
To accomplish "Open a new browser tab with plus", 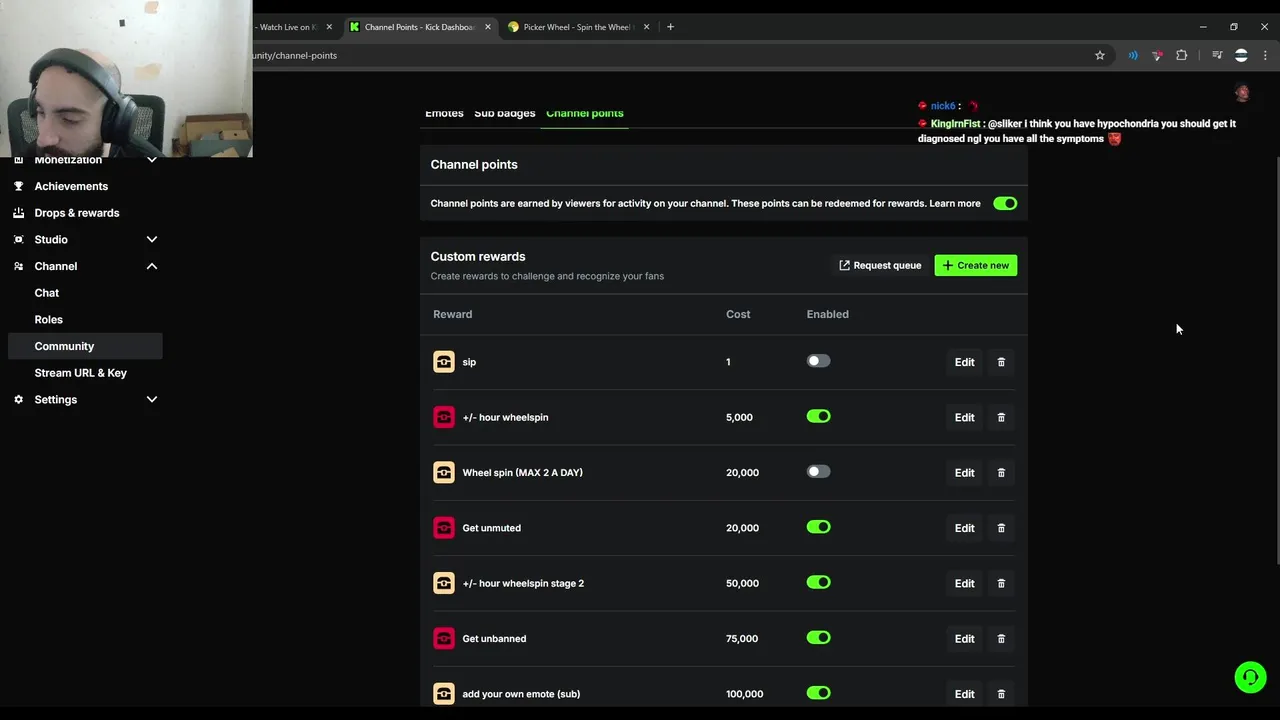I will tap(670, 27).
